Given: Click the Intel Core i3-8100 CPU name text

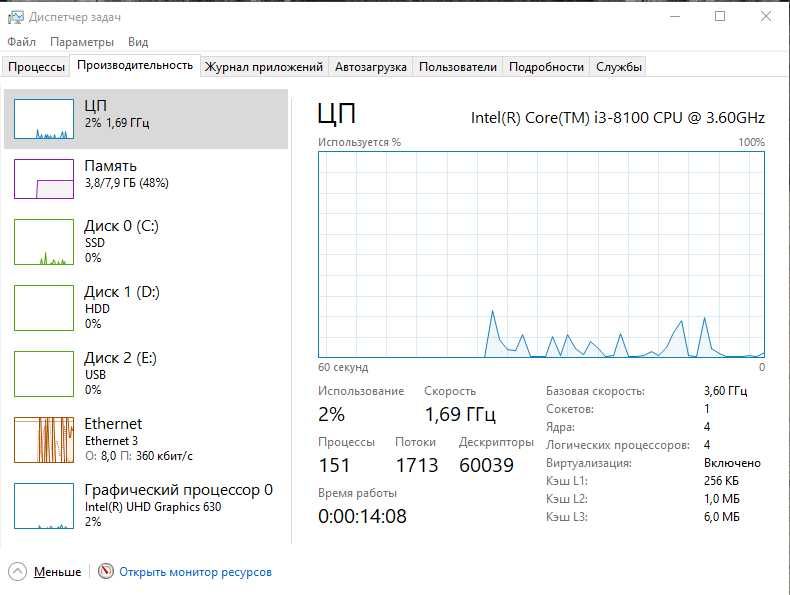Looking at the screenshot, I should 618,117.
